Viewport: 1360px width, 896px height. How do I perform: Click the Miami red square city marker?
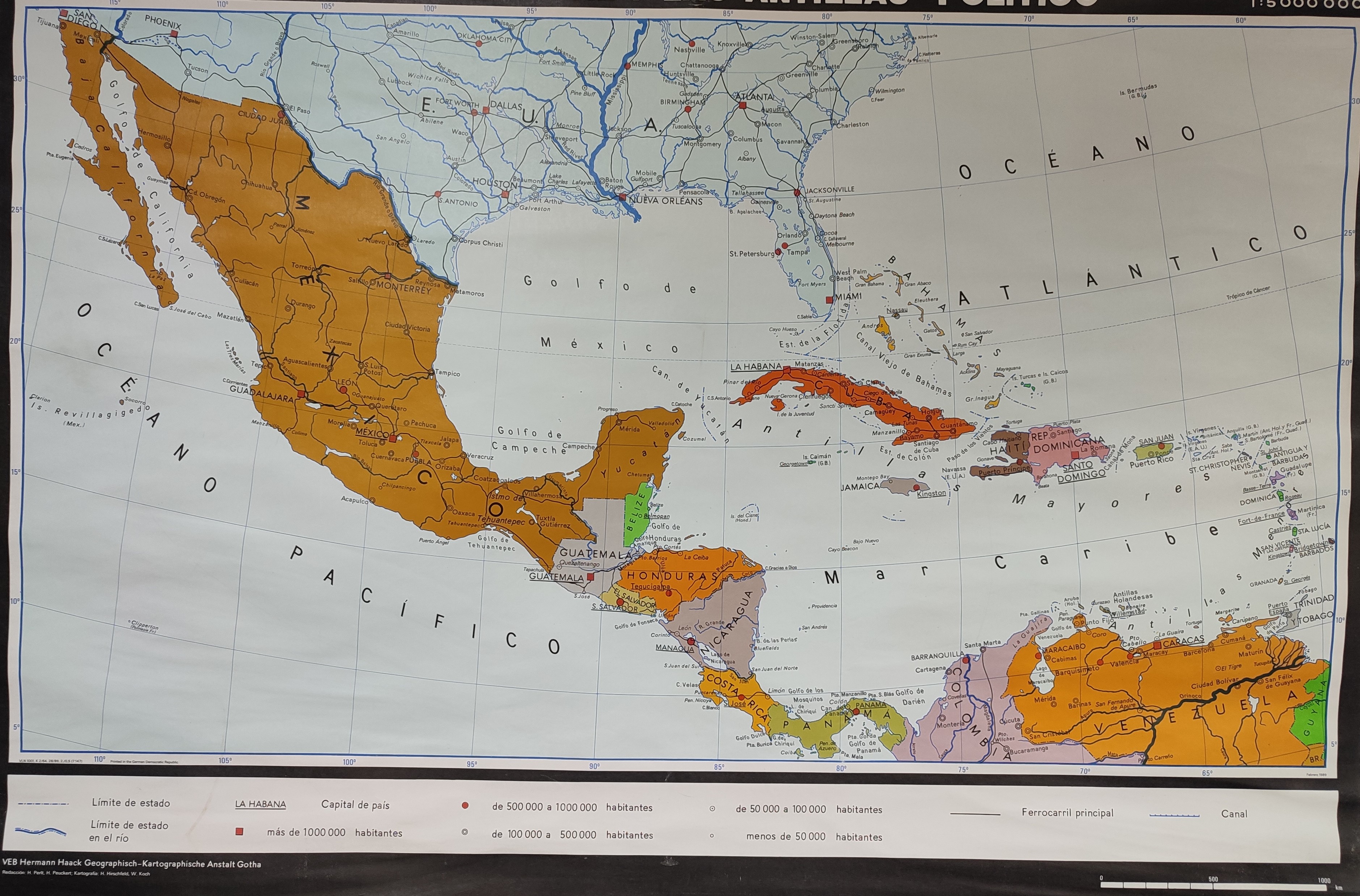coord(829,300)
